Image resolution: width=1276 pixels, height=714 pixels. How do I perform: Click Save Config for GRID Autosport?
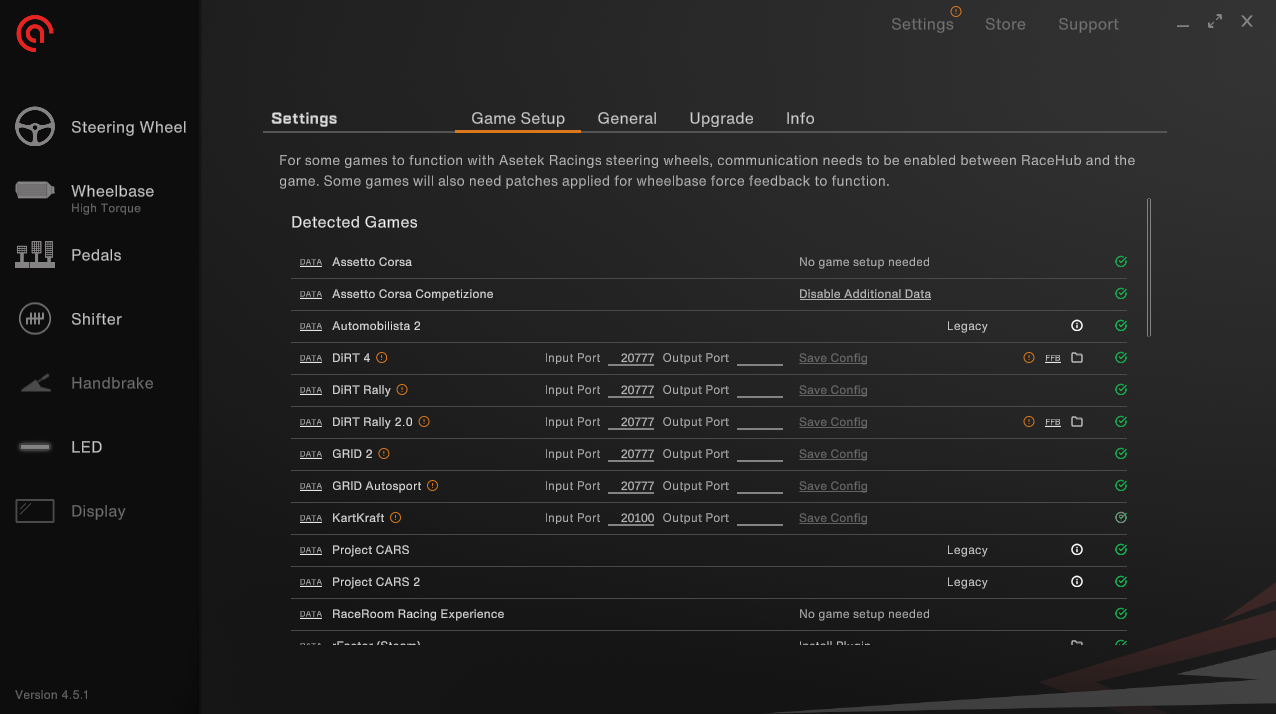point(833,486)
